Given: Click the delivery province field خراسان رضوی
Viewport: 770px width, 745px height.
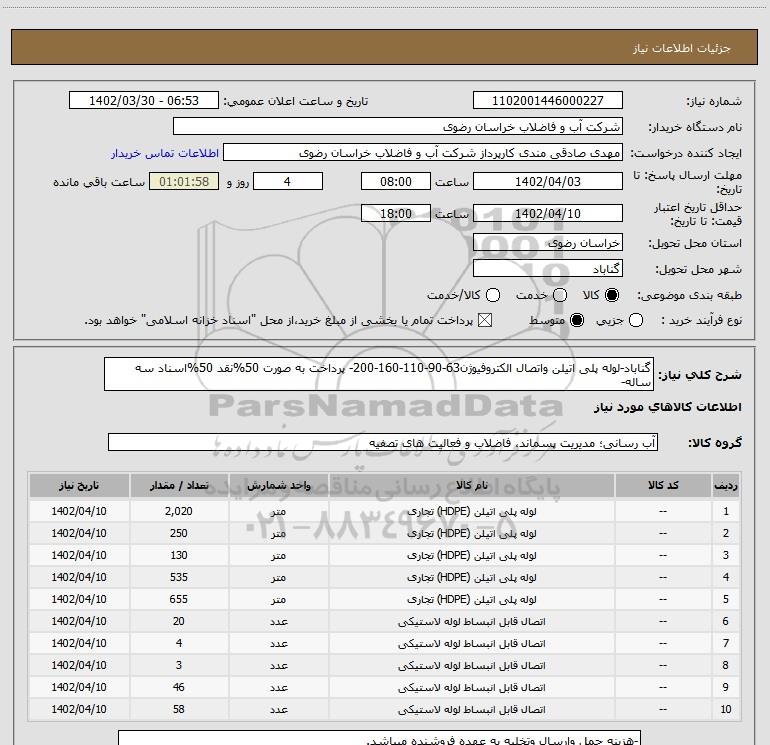Looking at the screenshot, I should (x=548, y=243).
